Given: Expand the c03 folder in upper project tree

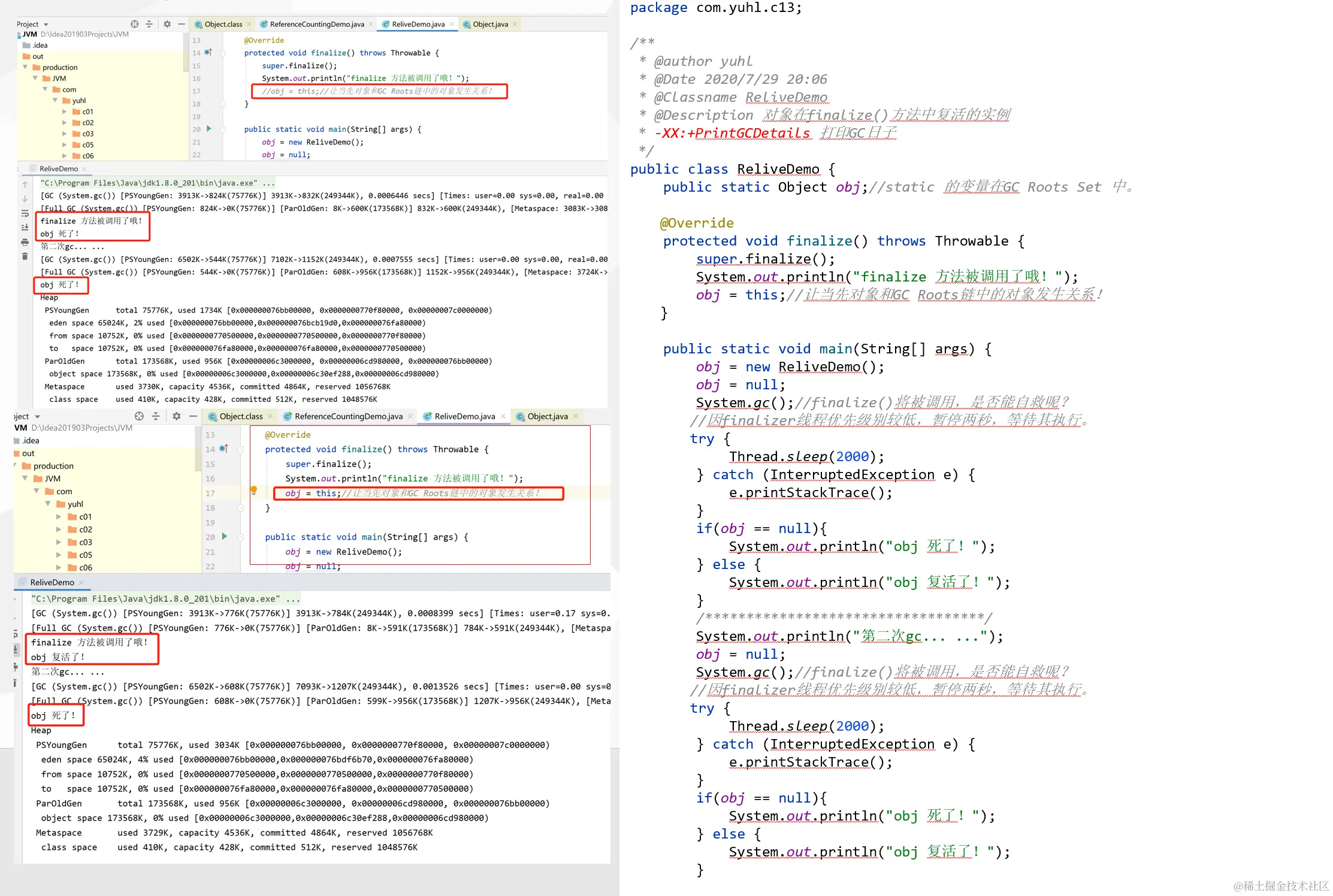Looking at the screenshot, I should click(x=65, y=134).
